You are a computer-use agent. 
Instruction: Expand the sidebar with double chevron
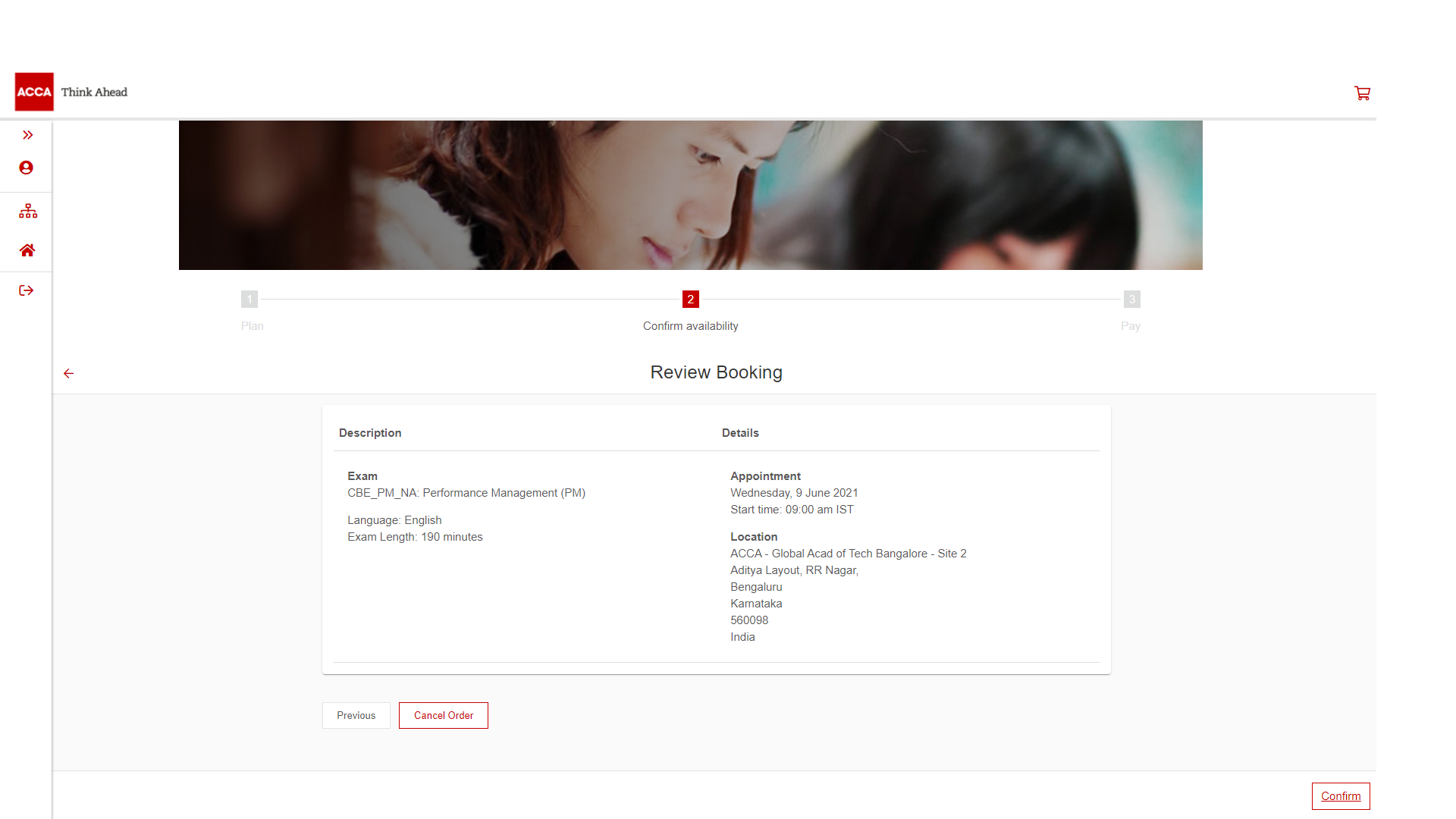(x=27, y=135)
